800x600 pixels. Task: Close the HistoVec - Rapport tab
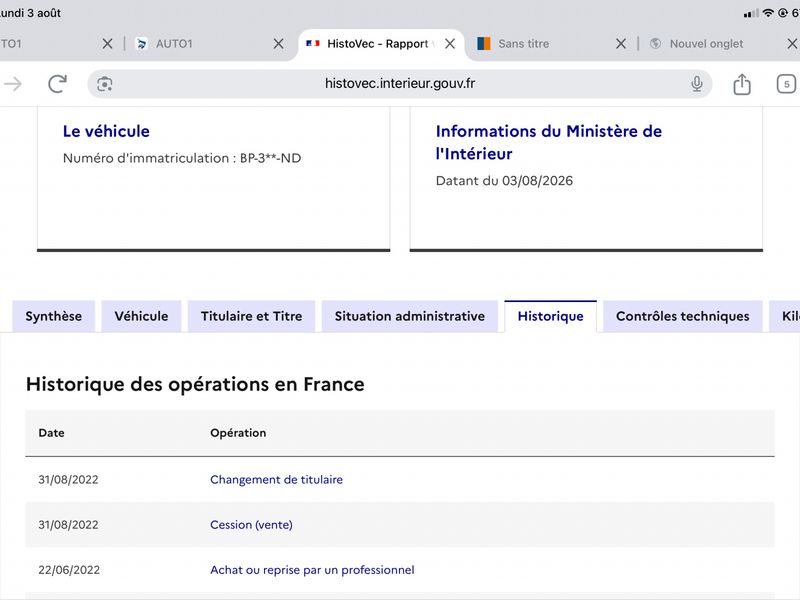(x=449, y=44)
